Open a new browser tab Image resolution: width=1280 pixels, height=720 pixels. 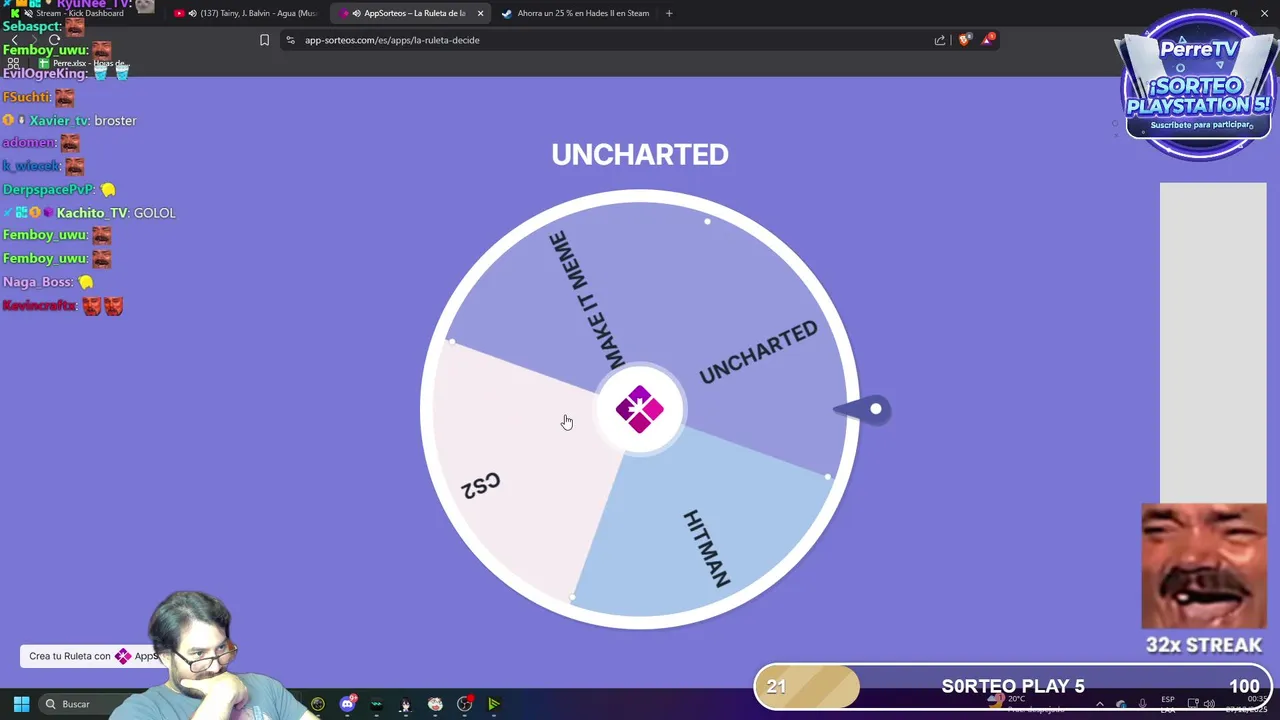click(669, 13)
